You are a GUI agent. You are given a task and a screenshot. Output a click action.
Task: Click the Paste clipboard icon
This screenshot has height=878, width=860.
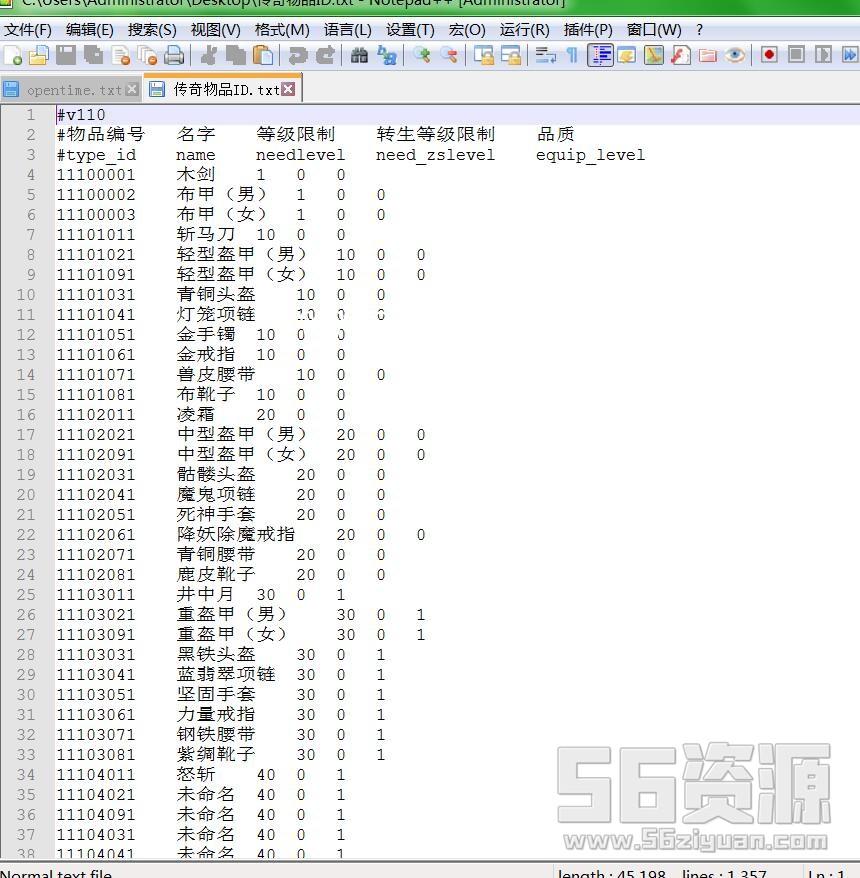(x=263, y=55)
